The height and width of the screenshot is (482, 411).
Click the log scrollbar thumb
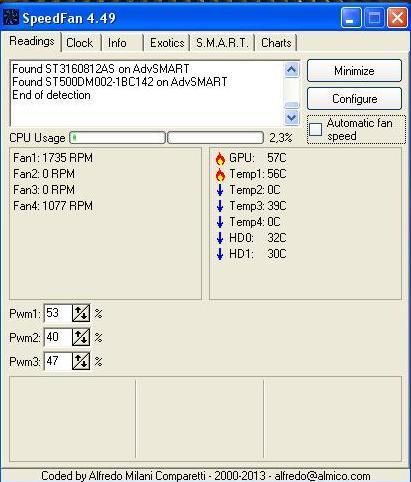click(x=292, y=105)
